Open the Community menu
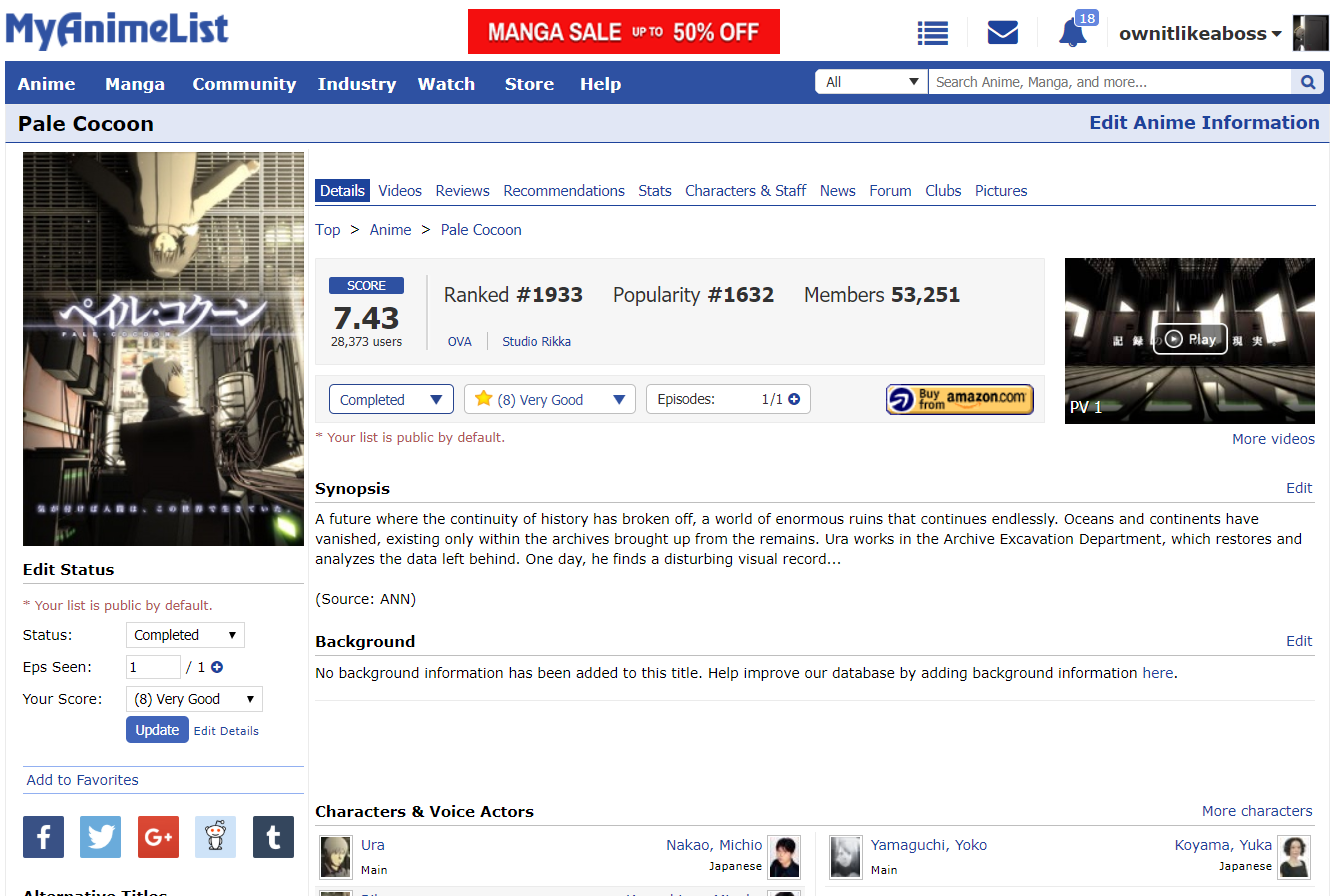 (x=244, y=84)
